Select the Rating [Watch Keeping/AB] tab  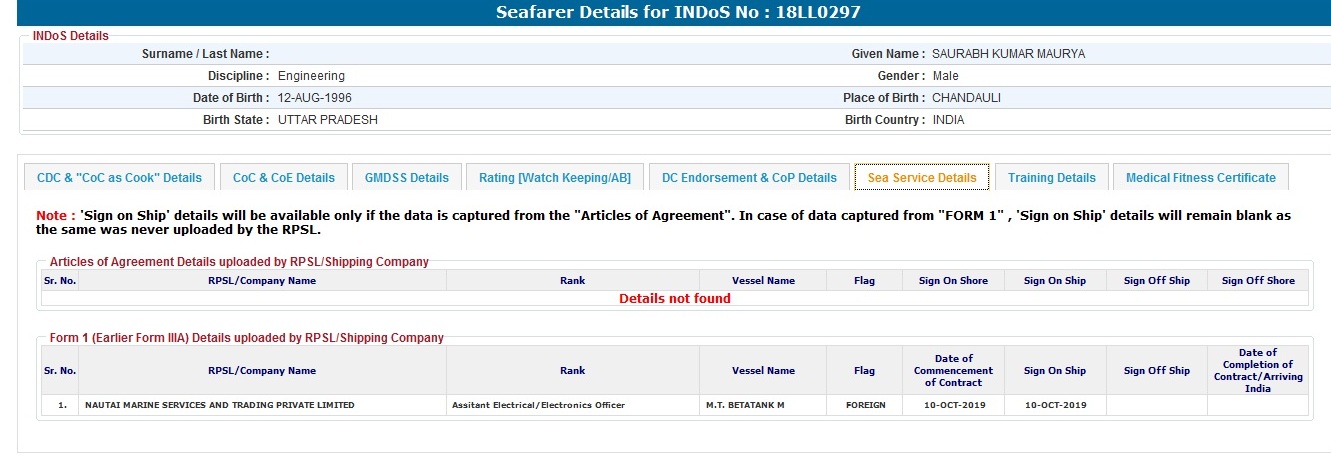coord(555,178)
